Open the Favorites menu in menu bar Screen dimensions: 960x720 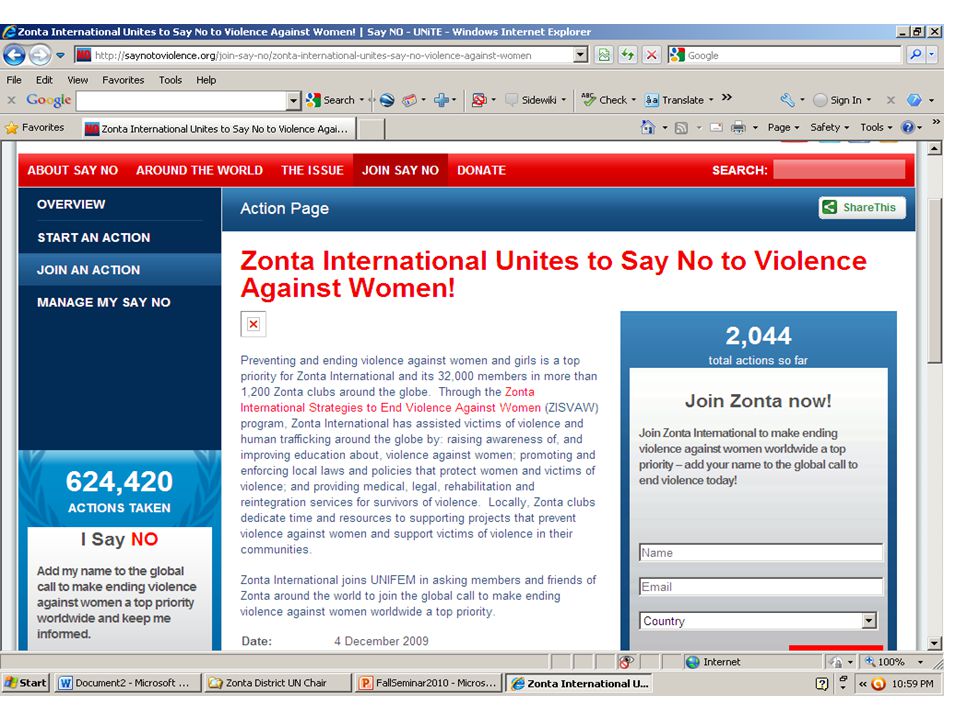click(123, 80)
